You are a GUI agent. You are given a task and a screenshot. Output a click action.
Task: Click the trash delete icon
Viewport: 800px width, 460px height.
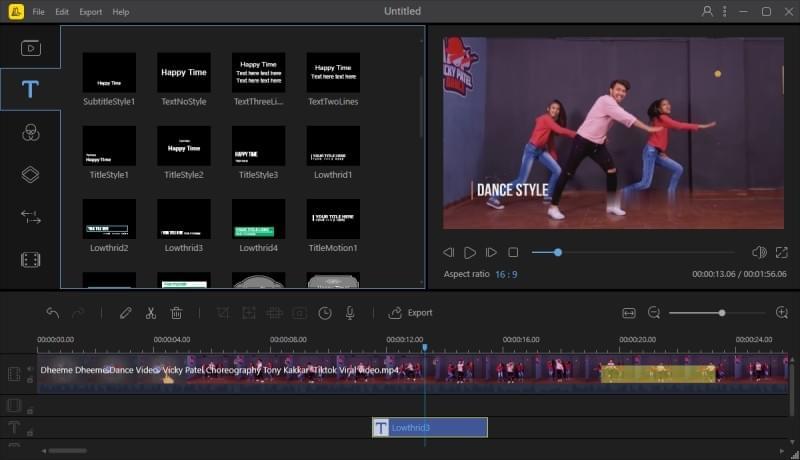pyautogui.click(x=176, y=313)
